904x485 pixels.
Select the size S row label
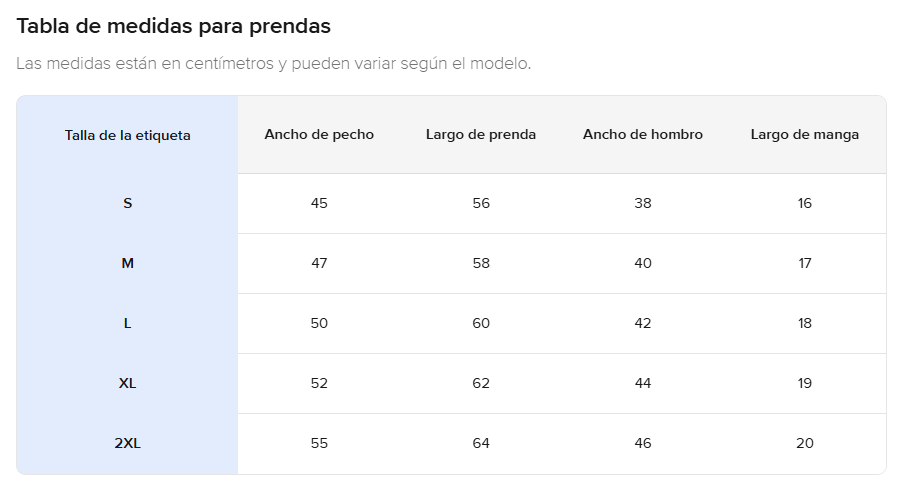pyautogui.click(x=127, y=203)
